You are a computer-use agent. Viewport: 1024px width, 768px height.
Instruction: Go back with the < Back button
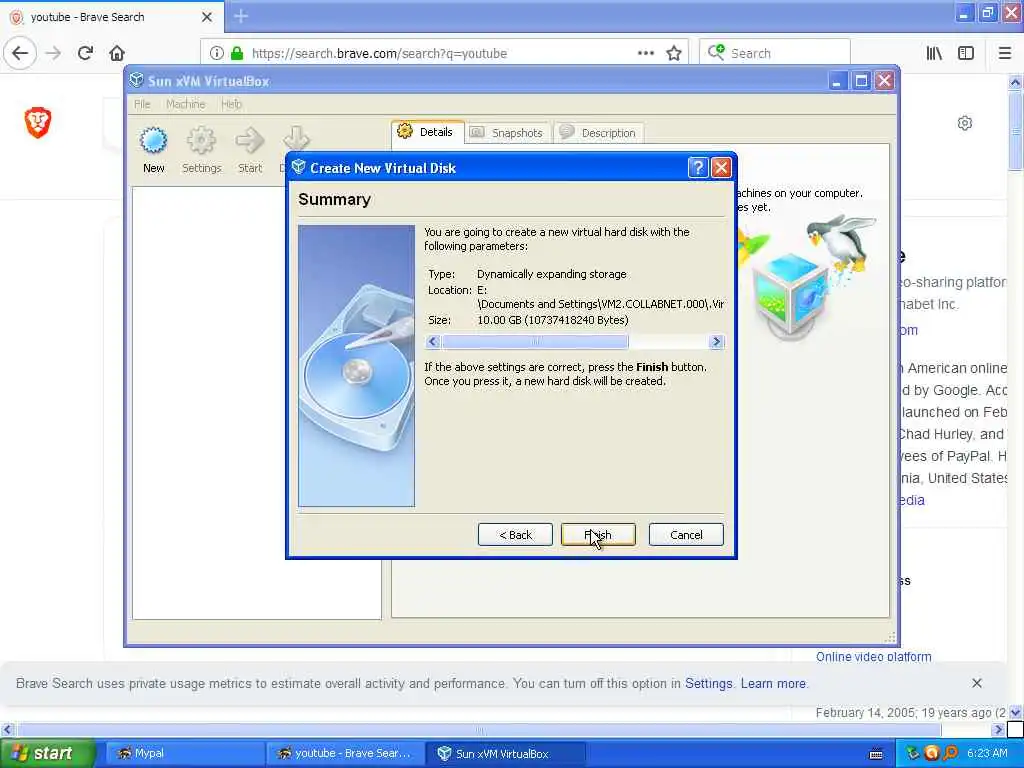point(515,535)
